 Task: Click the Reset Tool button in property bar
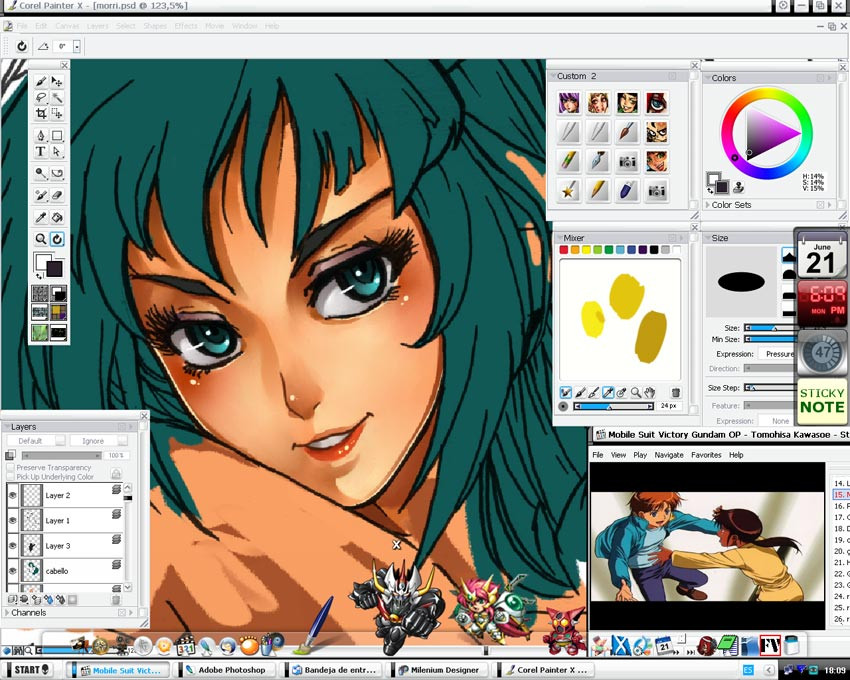click(22, 46)
